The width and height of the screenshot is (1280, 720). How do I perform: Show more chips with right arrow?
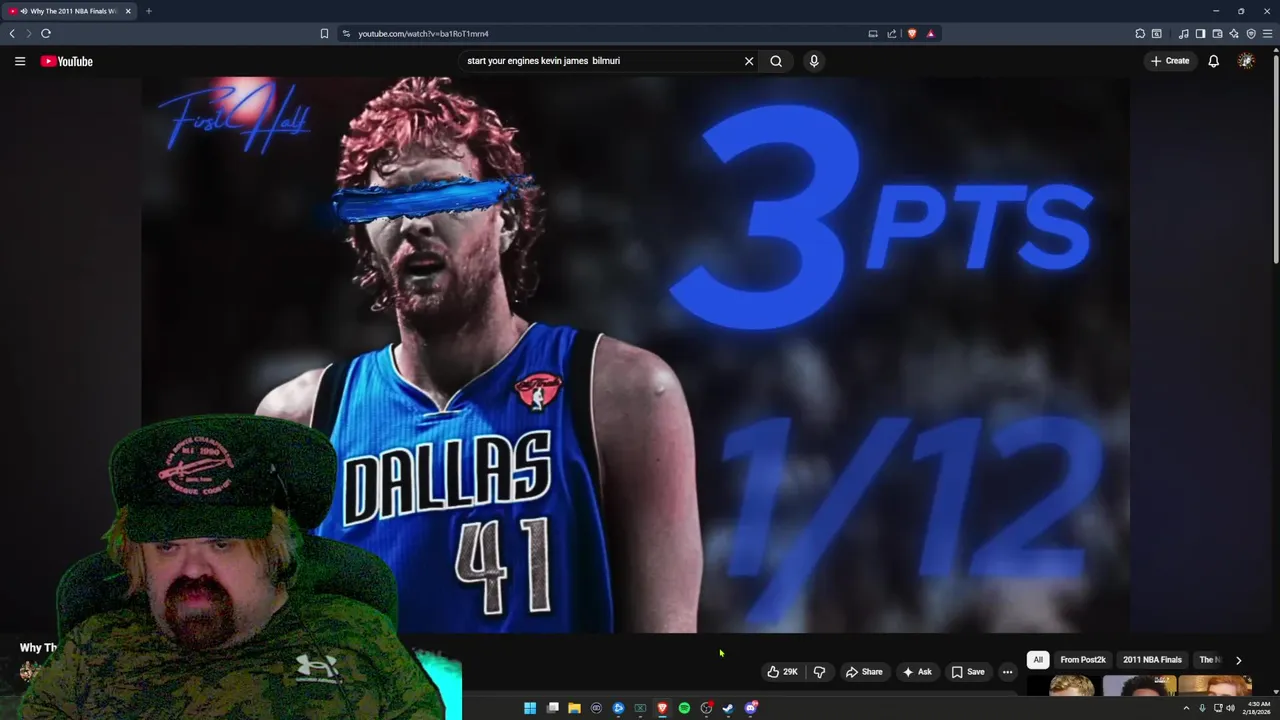click(1238, 660)
